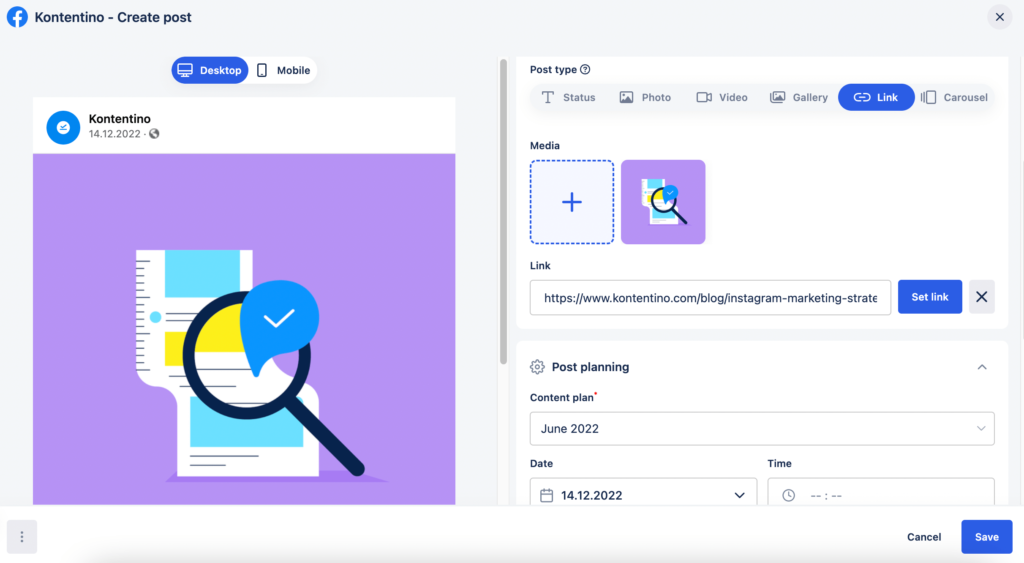The image size is (1024, 563).
Task: Click the Kontentino profile avatar
Action: [63, 127]
